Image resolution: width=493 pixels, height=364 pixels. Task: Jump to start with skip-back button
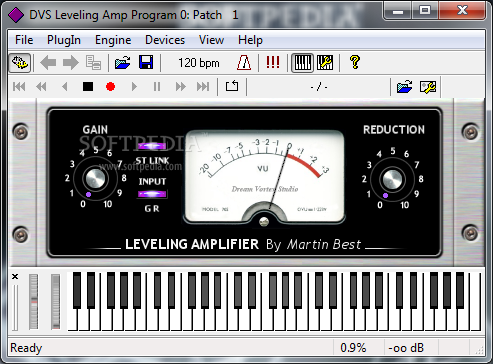pyautogui.click(x=19, y=87)
